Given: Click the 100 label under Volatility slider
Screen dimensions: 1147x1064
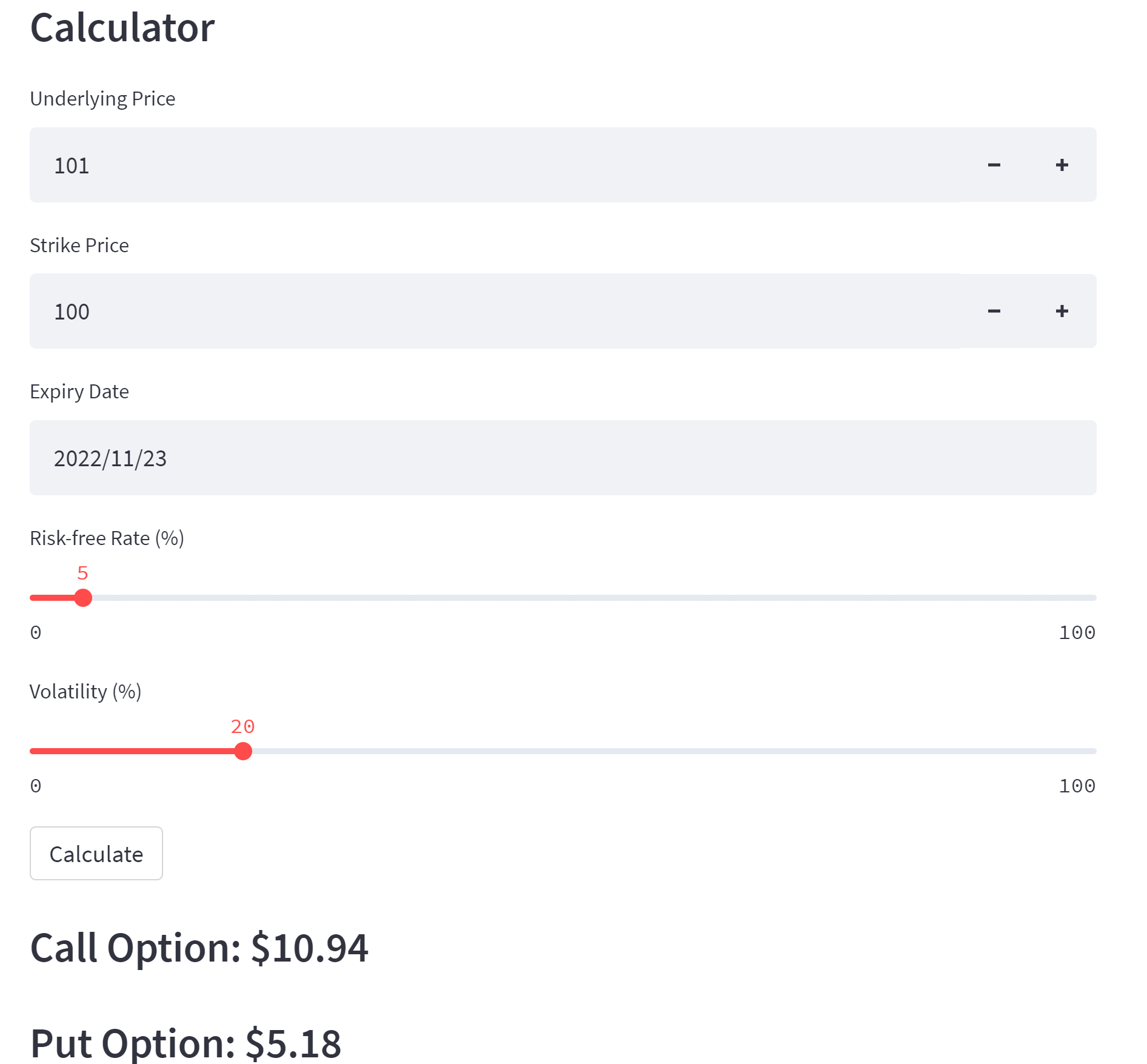Looking at the screenshot, I should click(x=1077, y=785).
